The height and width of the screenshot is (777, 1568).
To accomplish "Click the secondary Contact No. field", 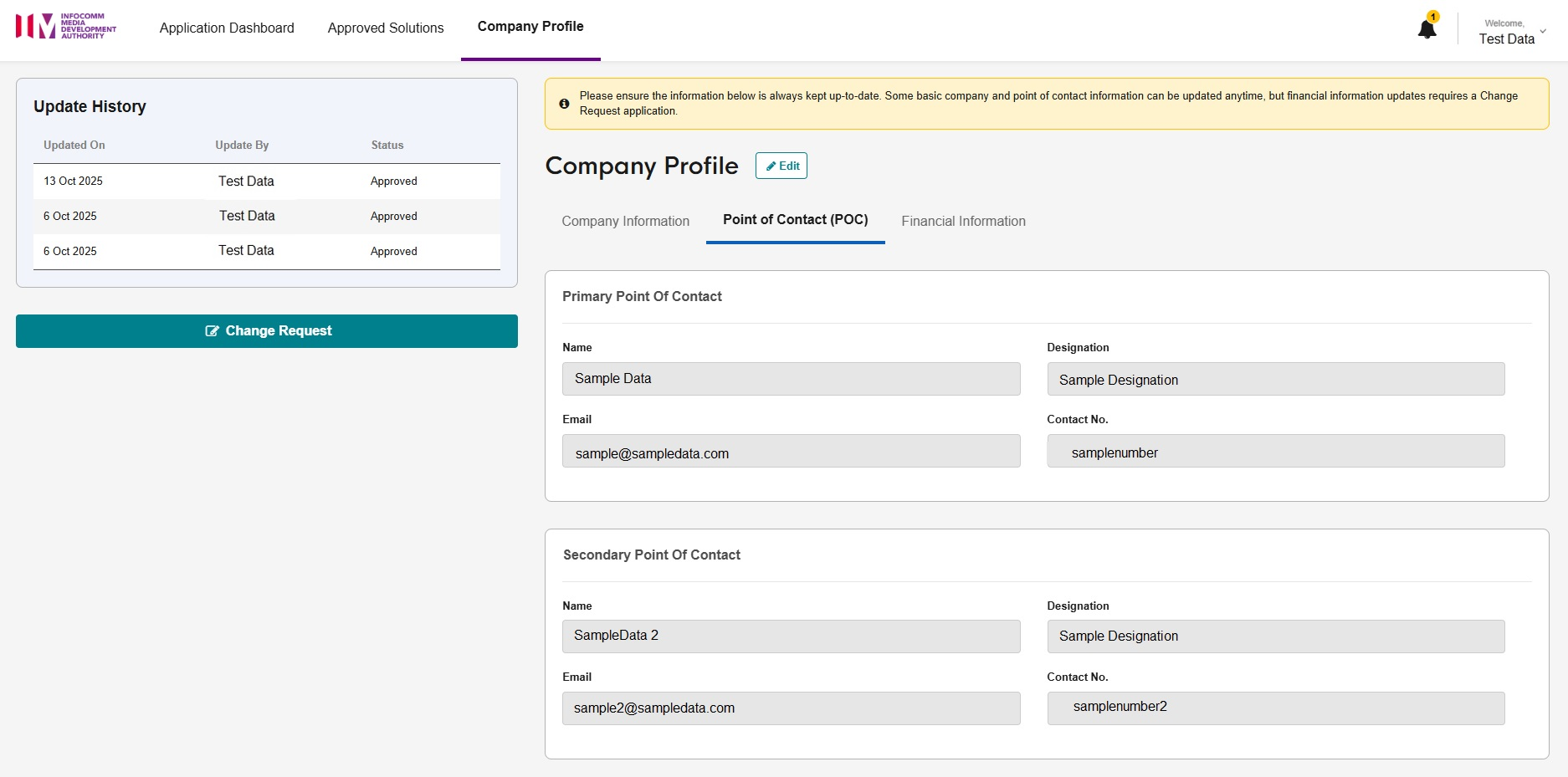I will tap(1275, 708).
